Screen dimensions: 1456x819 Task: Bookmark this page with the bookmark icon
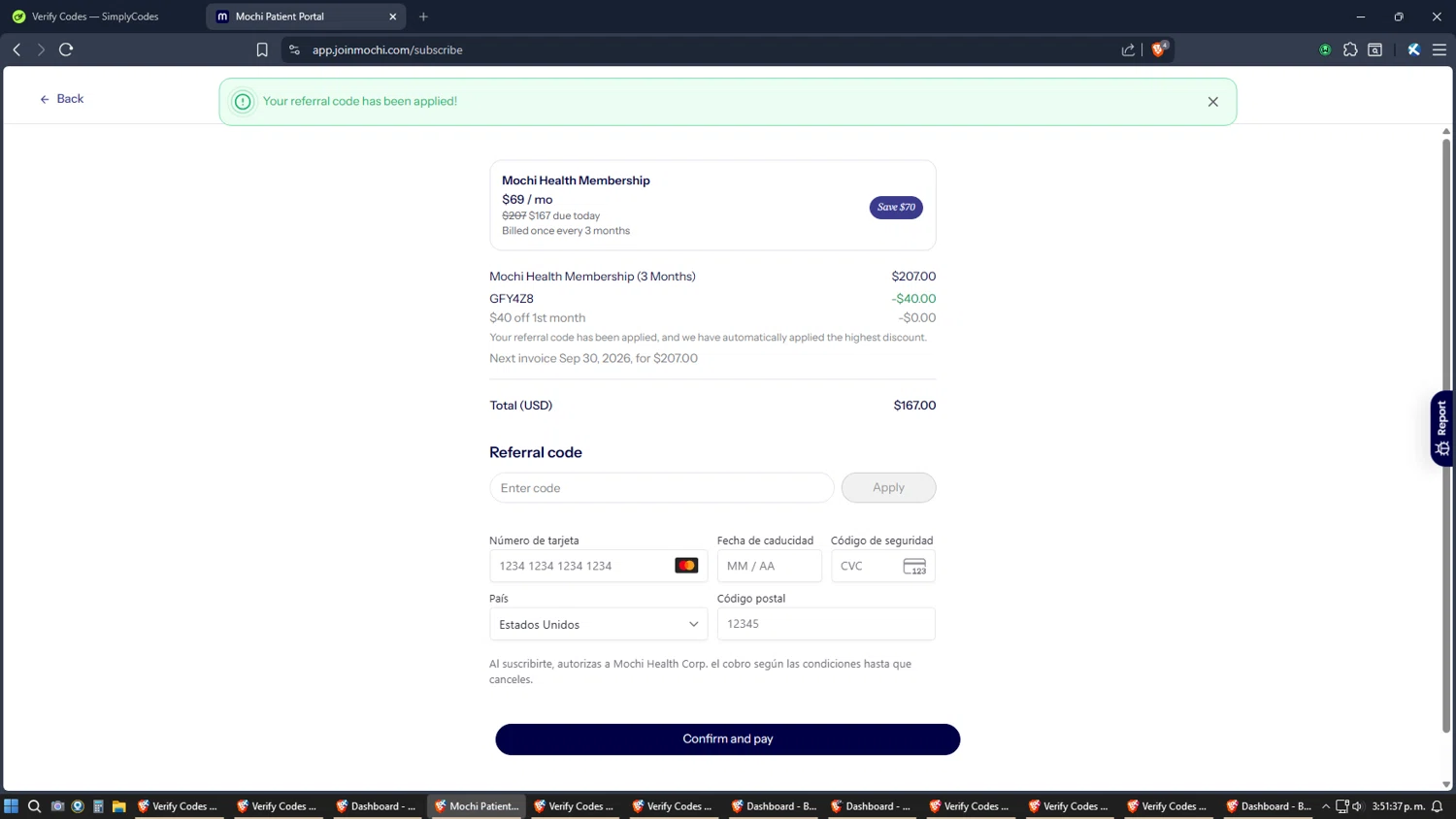(x=262, y=49)
